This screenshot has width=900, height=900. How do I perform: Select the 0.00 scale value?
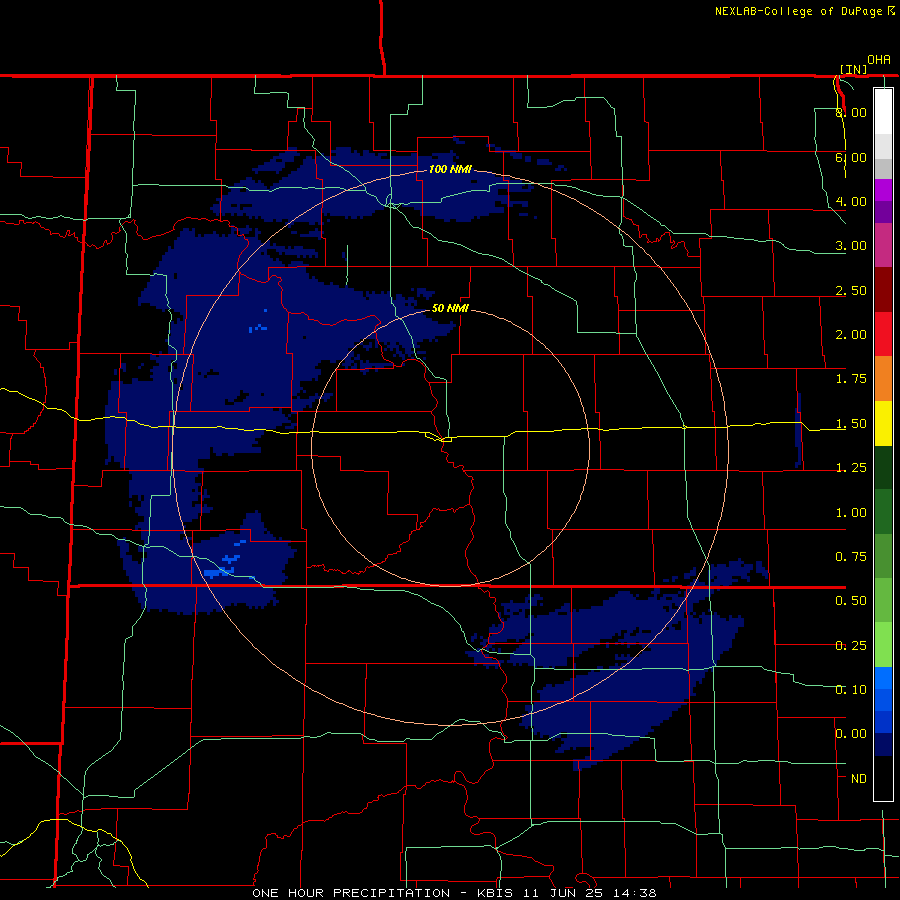(851, 734)
